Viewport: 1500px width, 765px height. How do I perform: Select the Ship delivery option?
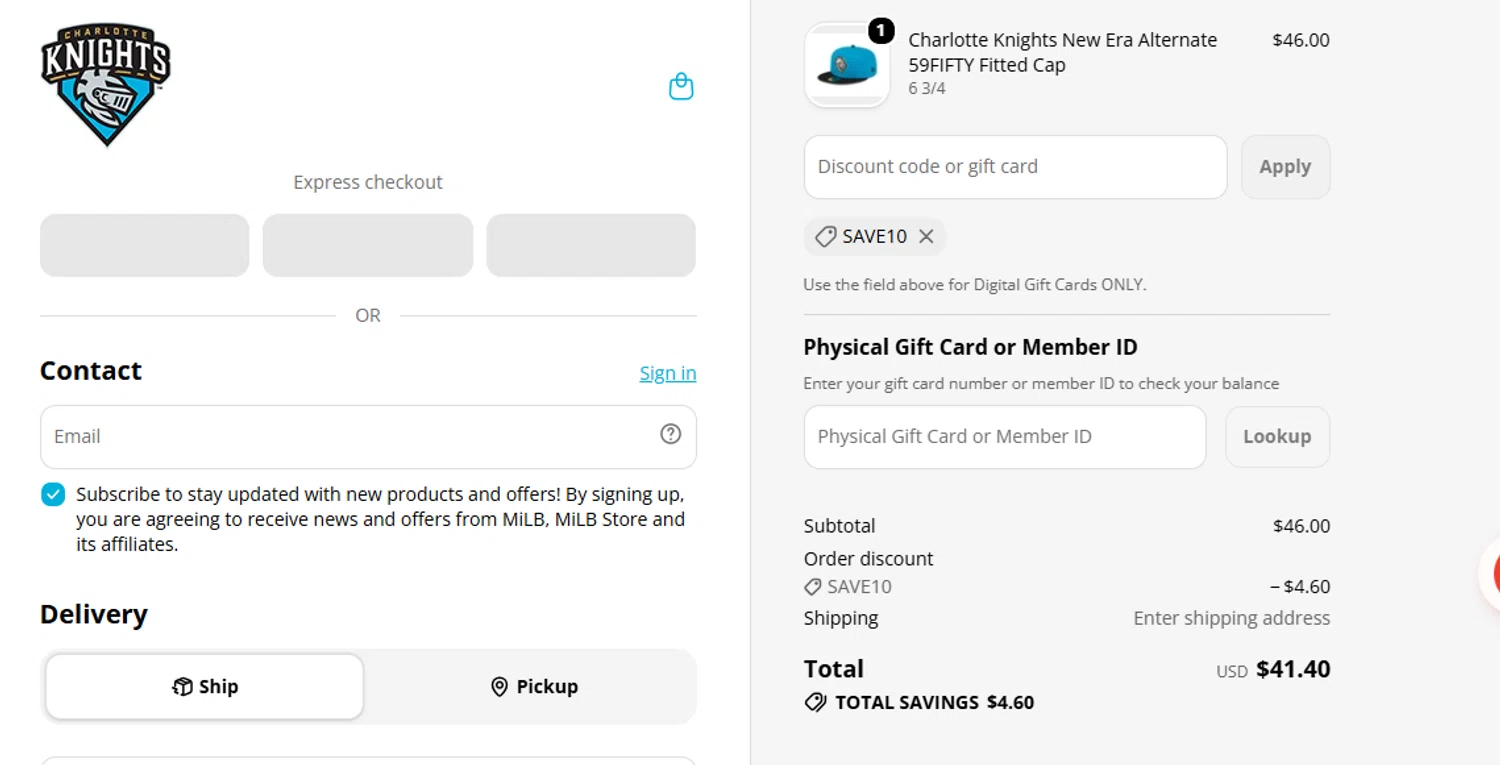[x=205, y=687]
